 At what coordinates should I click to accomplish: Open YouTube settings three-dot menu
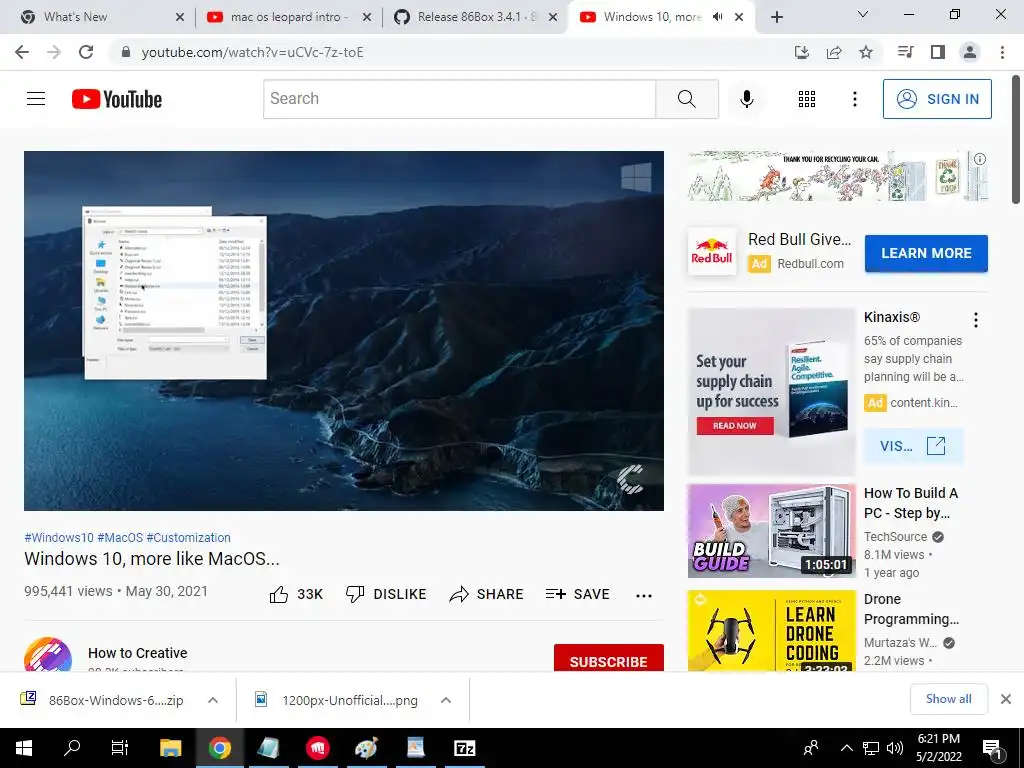[x=854, y=99]
